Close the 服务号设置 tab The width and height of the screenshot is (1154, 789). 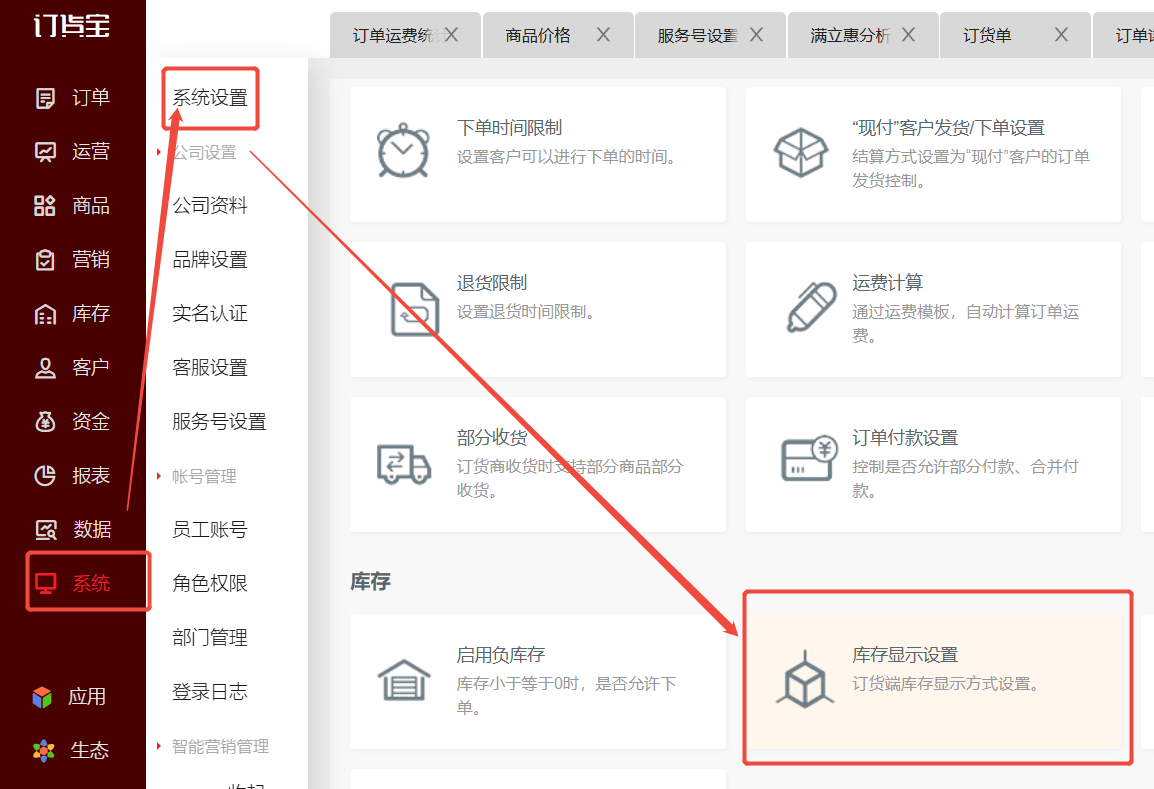click(x=756, y=35)
